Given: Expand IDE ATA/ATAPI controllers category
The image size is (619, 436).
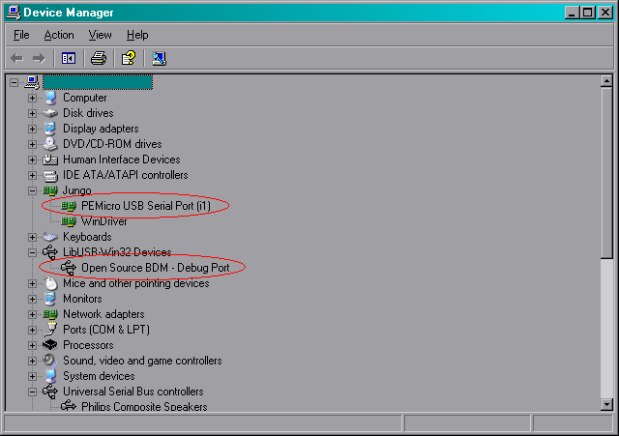Looking at the screenshot, I should click(32, 175).
